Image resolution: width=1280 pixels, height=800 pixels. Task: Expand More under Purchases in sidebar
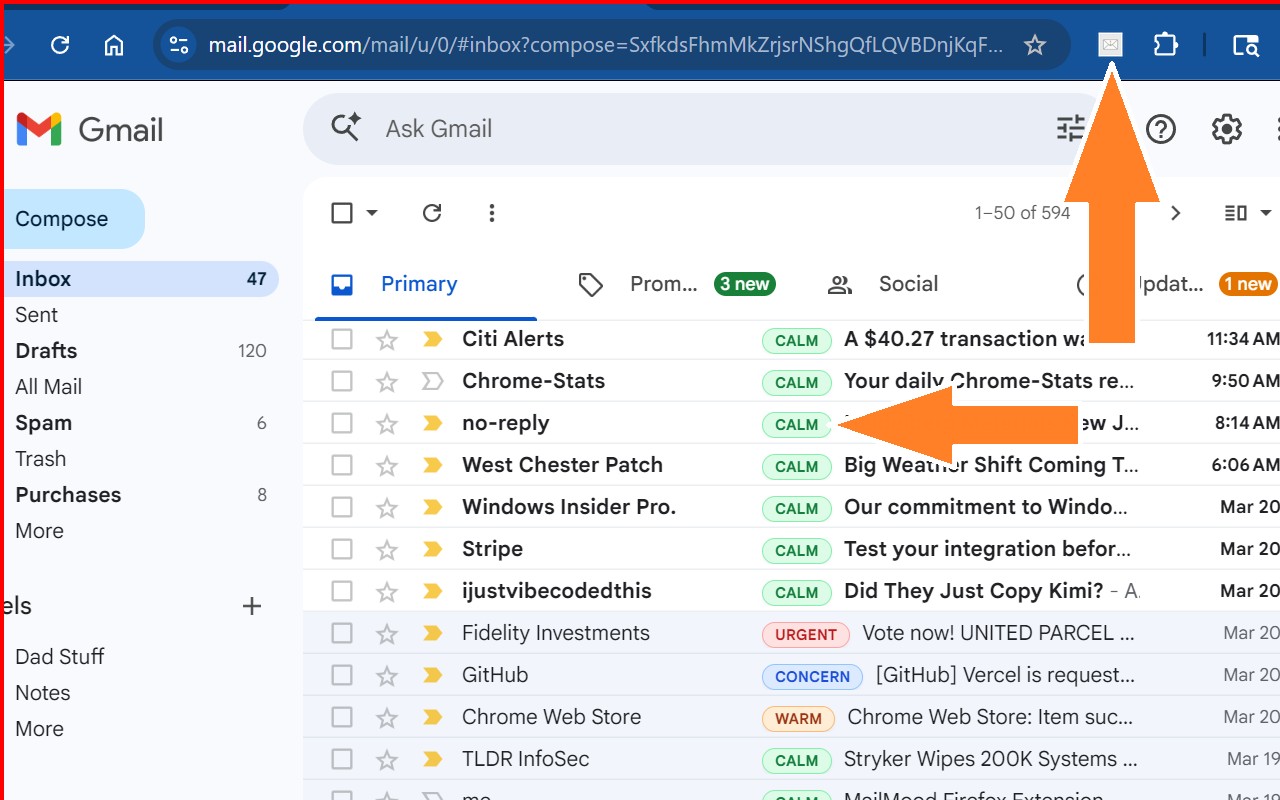(39, 531)
